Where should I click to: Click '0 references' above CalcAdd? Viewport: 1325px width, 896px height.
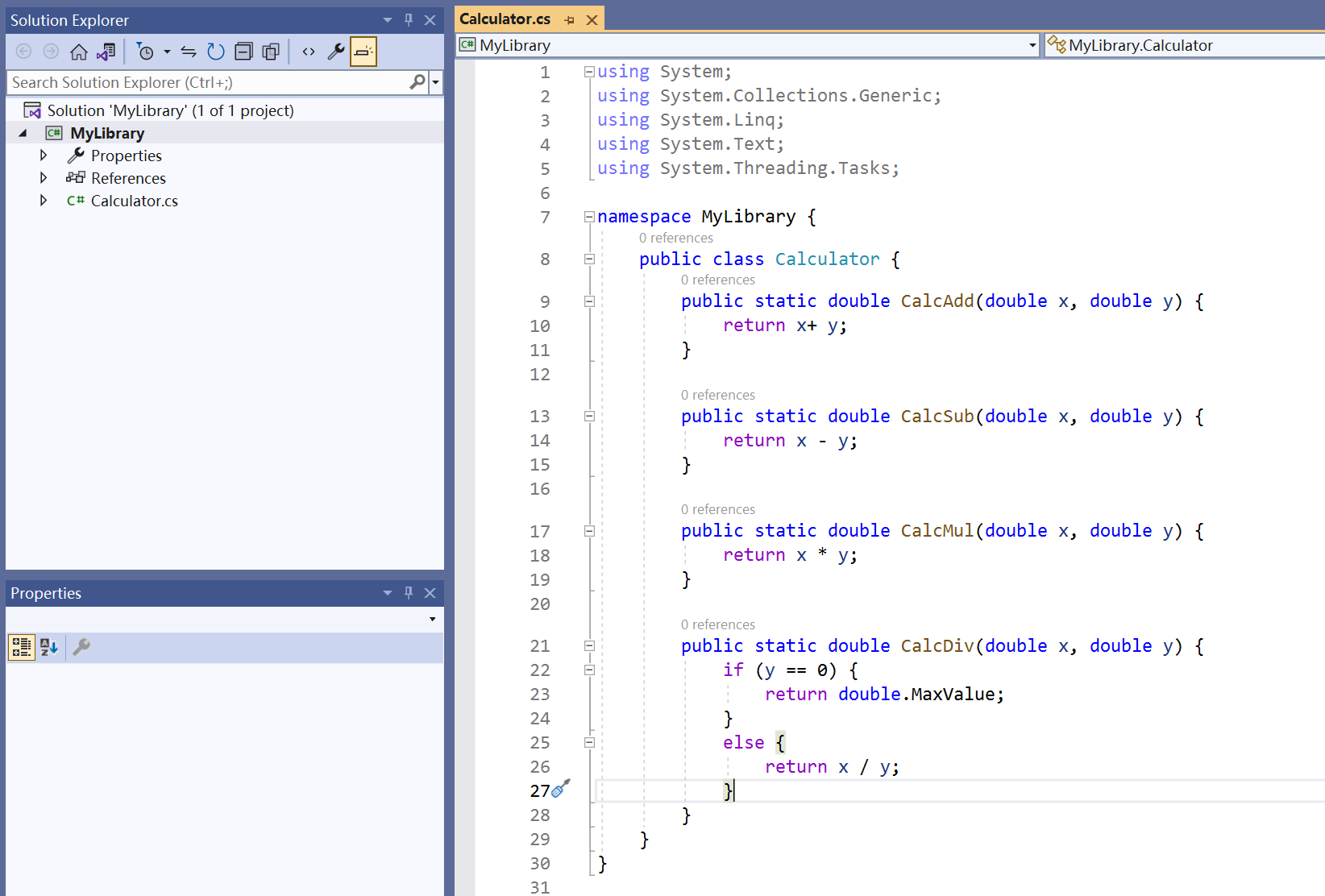[717, 280]
